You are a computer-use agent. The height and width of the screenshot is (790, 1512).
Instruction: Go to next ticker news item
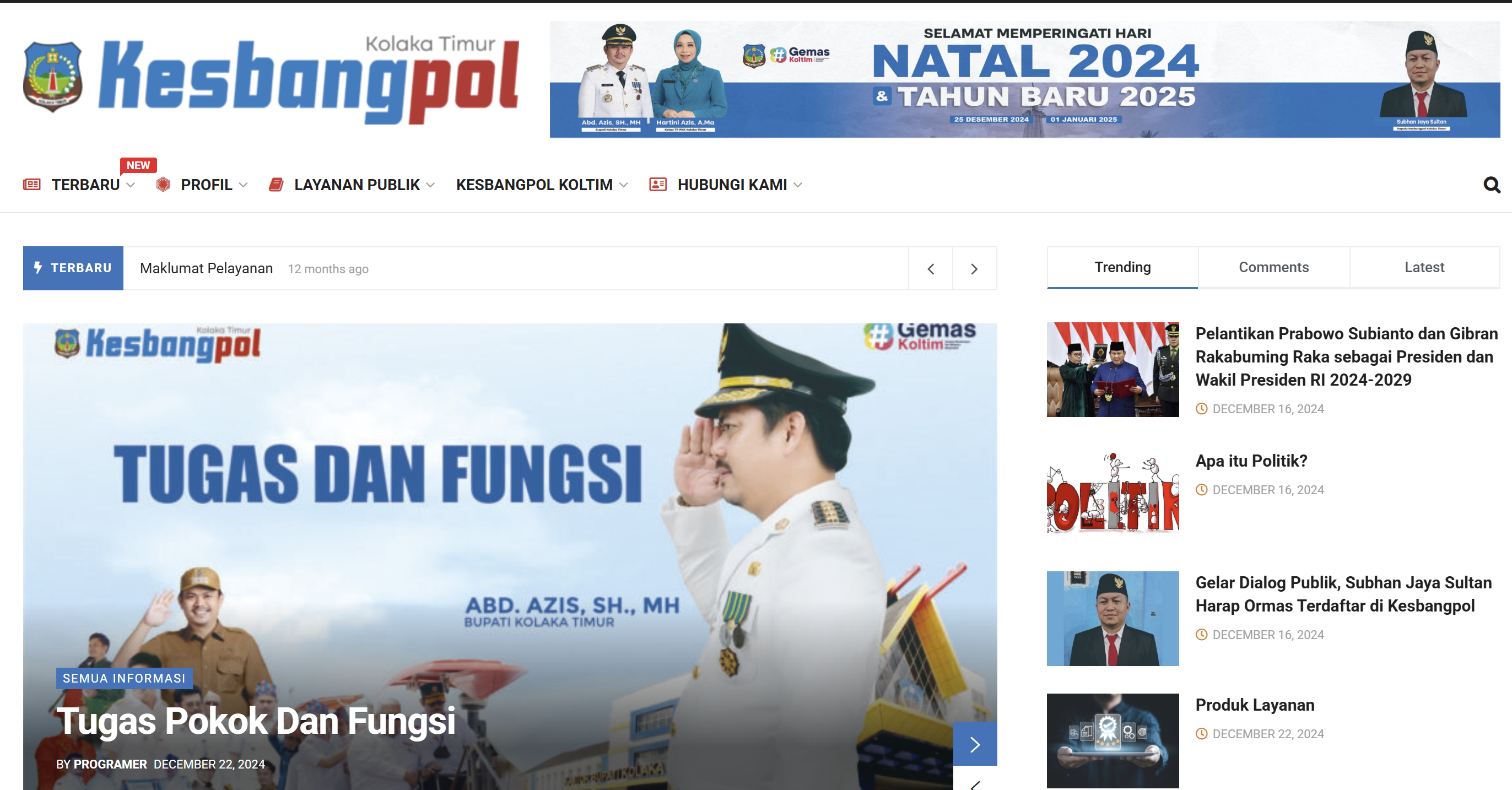point(974,269)
